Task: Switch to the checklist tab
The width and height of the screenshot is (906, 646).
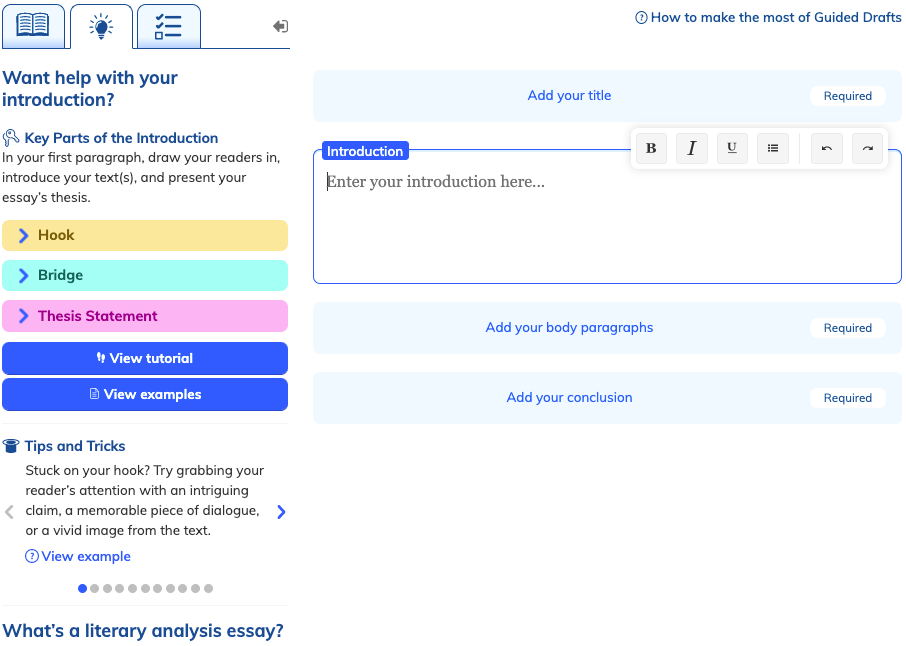Action: (169, 27)
